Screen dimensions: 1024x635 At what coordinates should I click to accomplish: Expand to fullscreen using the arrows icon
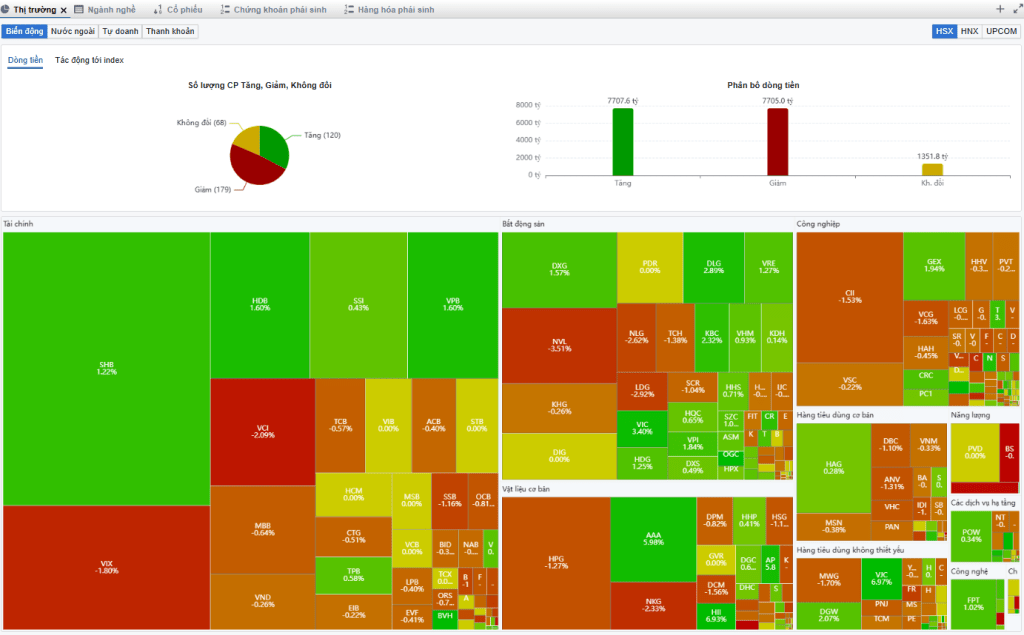point(1016,9)
